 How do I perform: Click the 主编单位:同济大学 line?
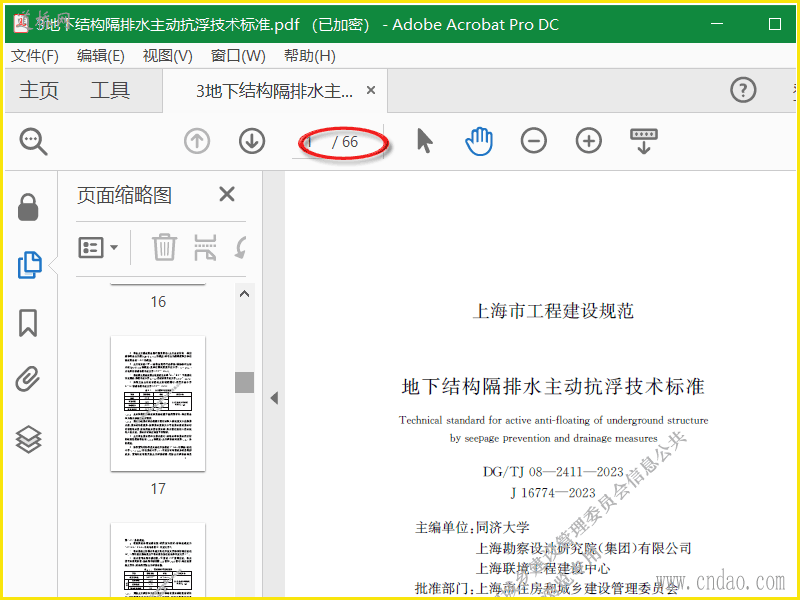pyautogui.click(x=472, y=527)
